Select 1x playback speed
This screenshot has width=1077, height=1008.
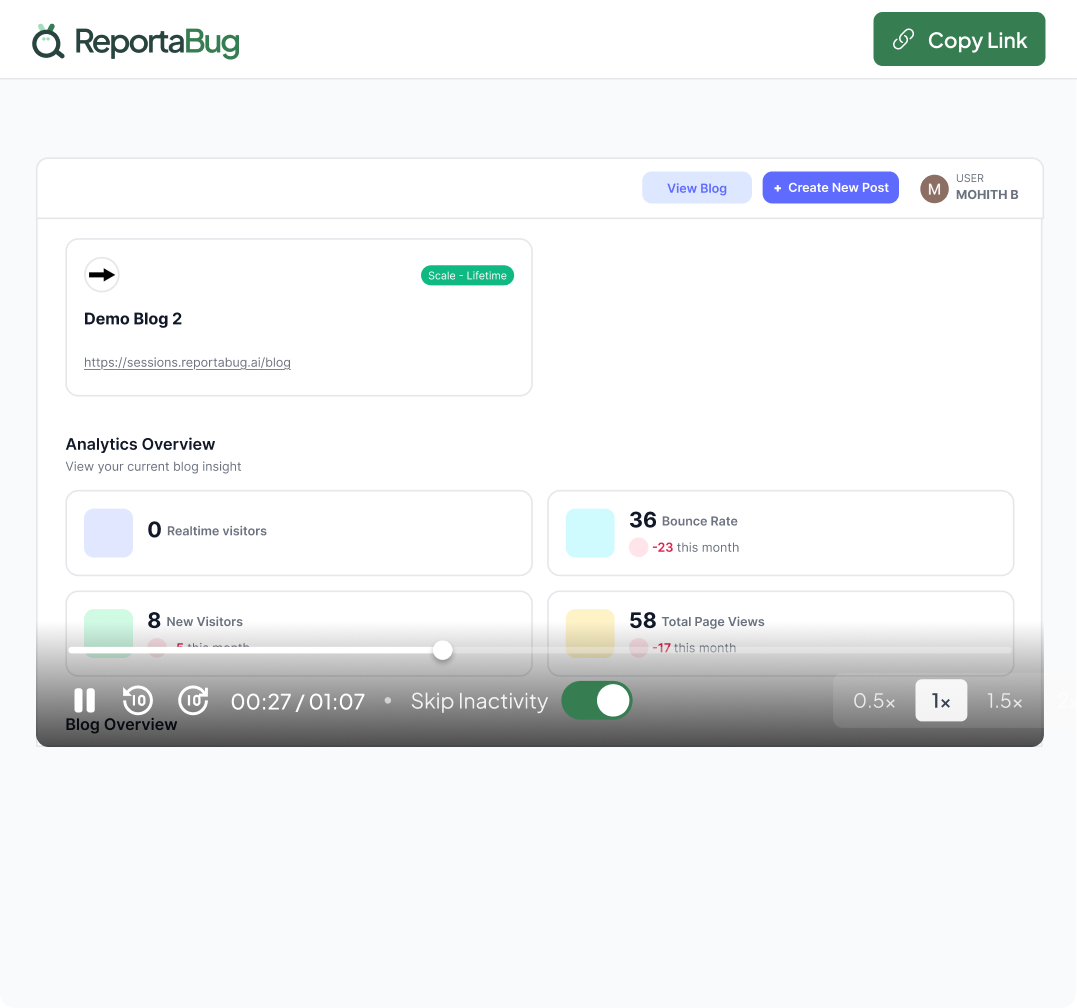coord(941,701)
